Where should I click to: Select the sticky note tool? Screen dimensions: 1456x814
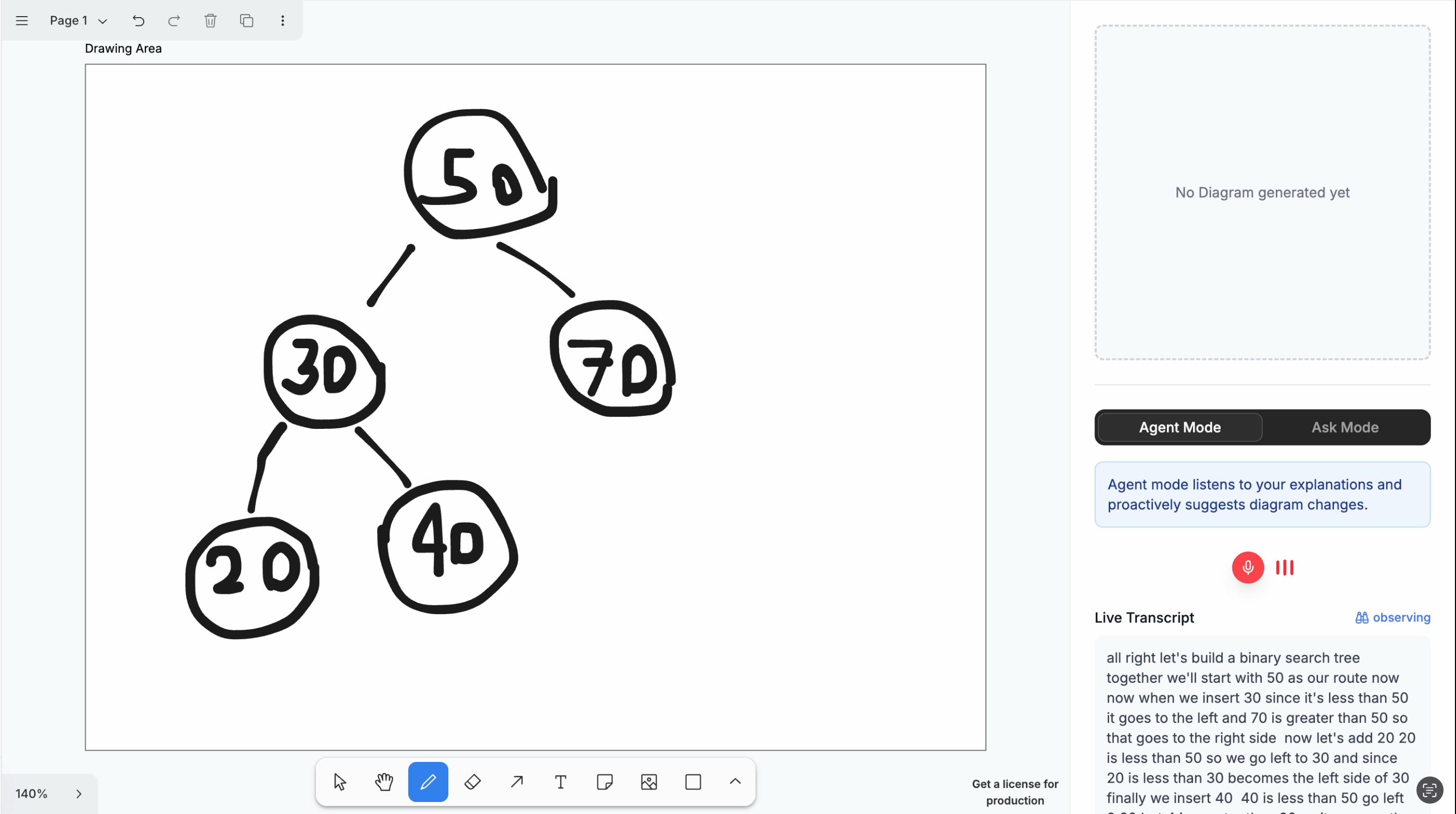pyautogui.click(x=604, y=782)
